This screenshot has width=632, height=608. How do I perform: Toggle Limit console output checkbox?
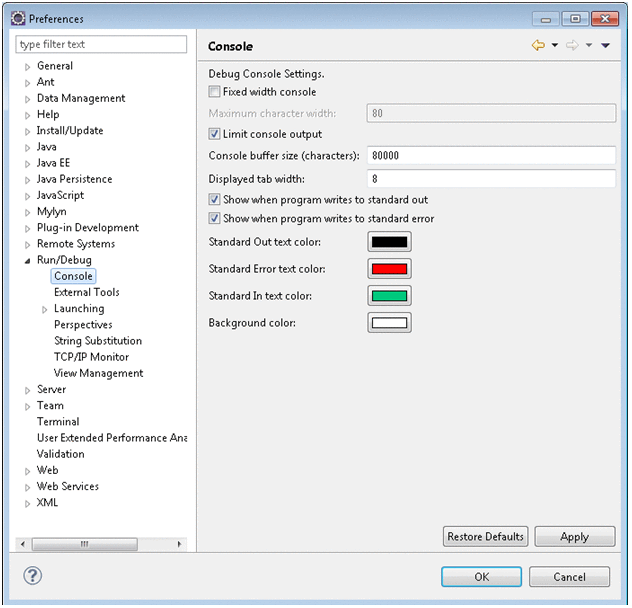click(215, 134)
